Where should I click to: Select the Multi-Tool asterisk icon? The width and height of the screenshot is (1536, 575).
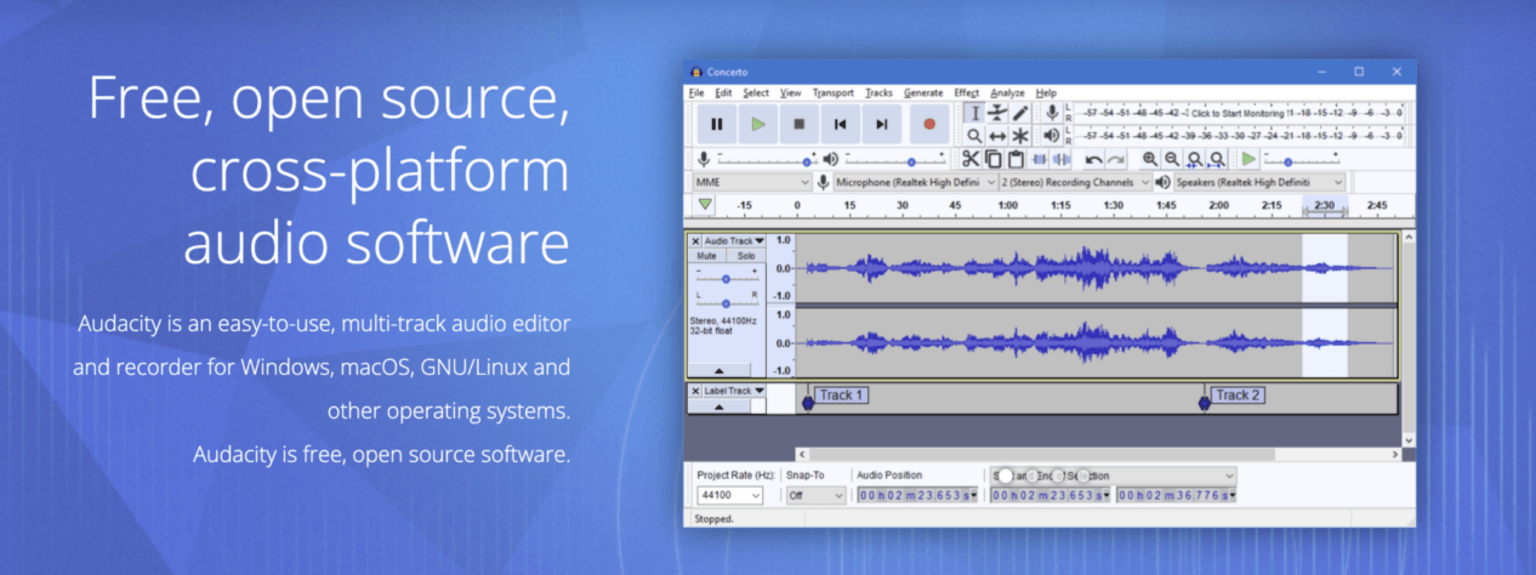[1020, 135]
